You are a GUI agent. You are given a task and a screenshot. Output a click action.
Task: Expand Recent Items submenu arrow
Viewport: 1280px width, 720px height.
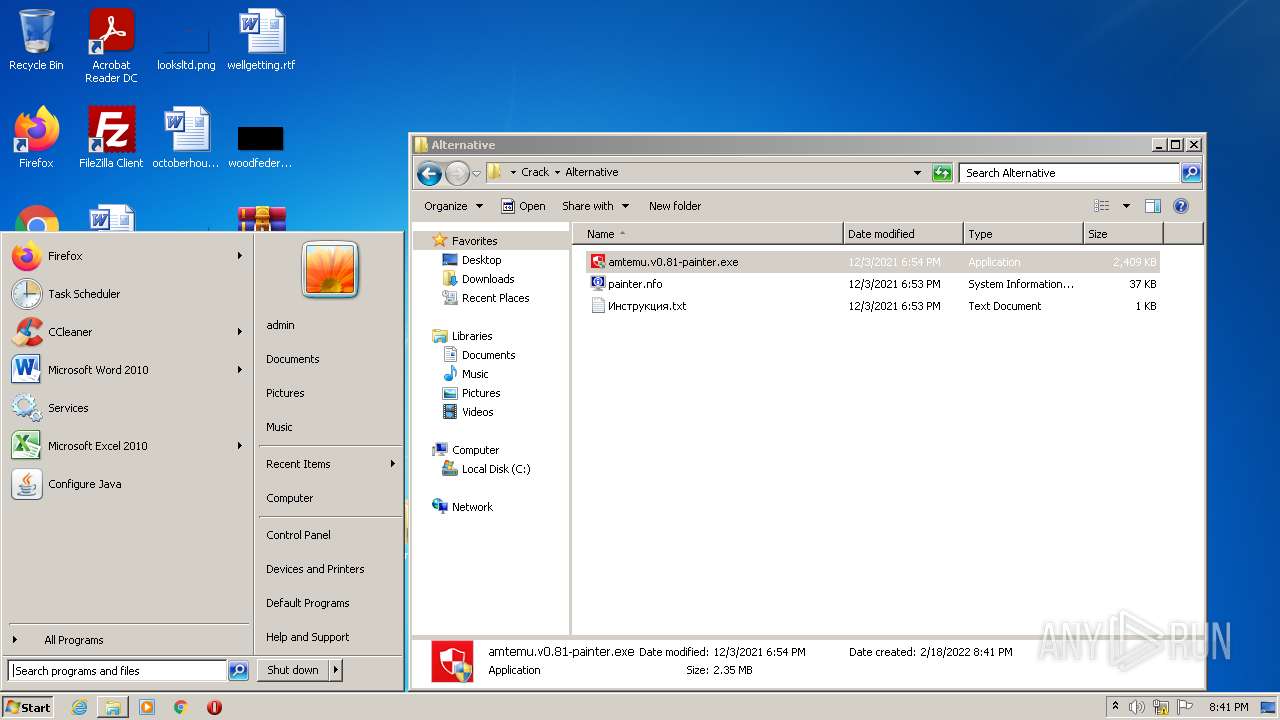[x=393, y=464]
